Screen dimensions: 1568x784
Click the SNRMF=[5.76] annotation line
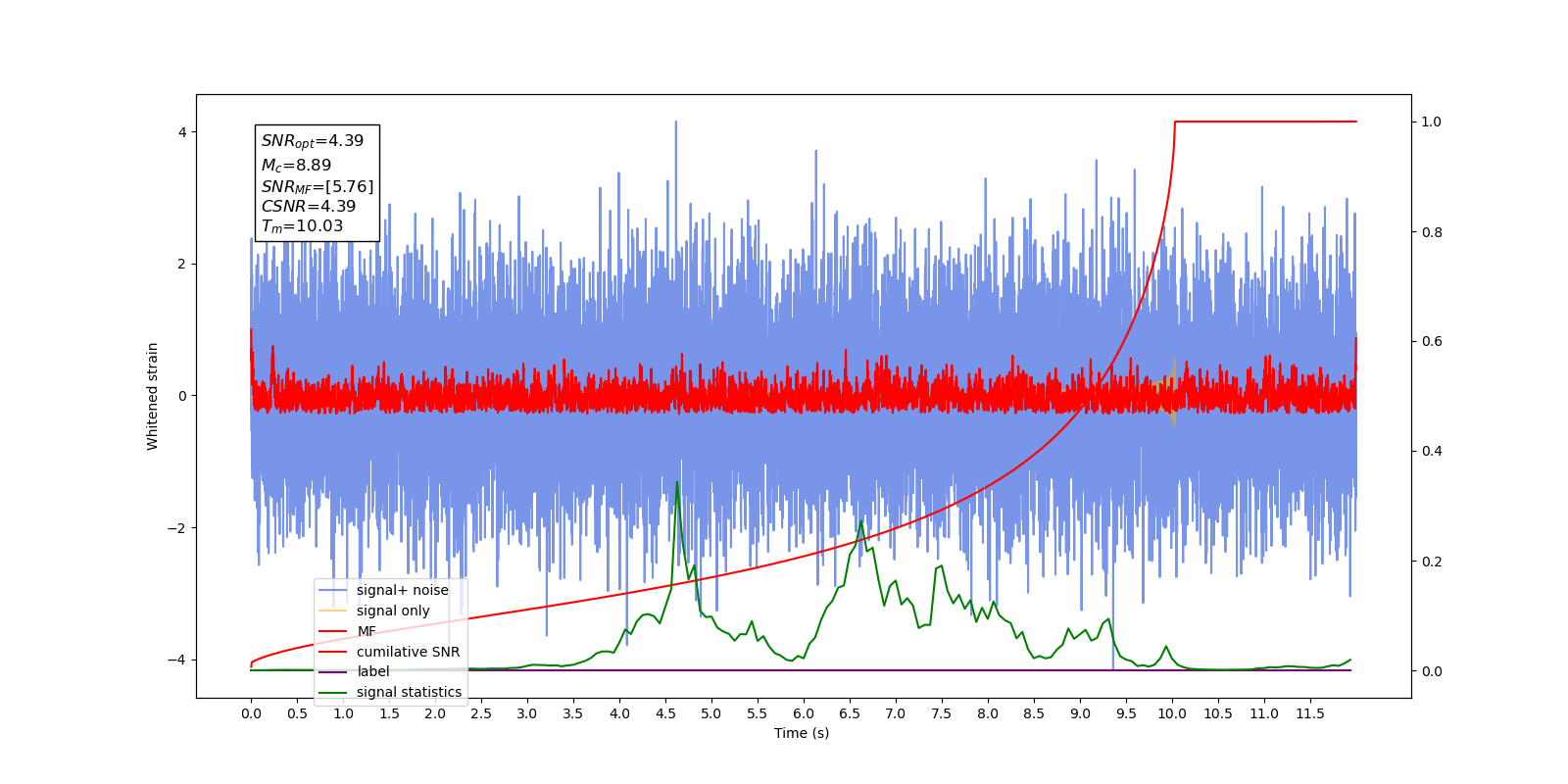click(318, 186)
